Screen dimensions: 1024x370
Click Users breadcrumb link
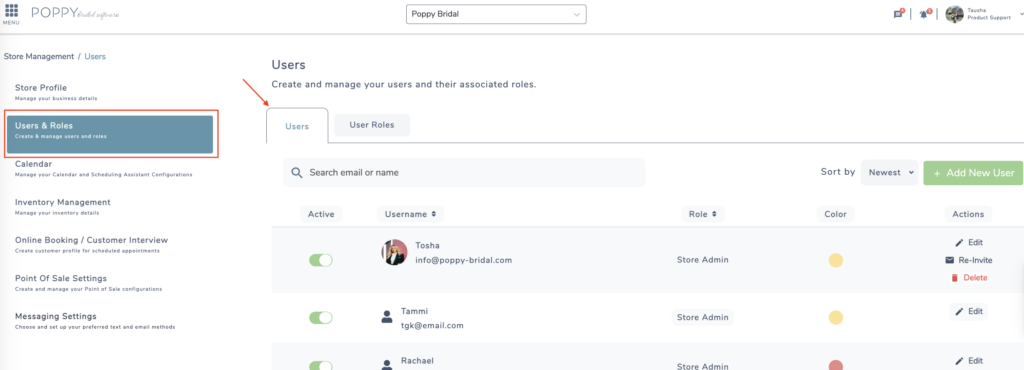coord(95,57)
